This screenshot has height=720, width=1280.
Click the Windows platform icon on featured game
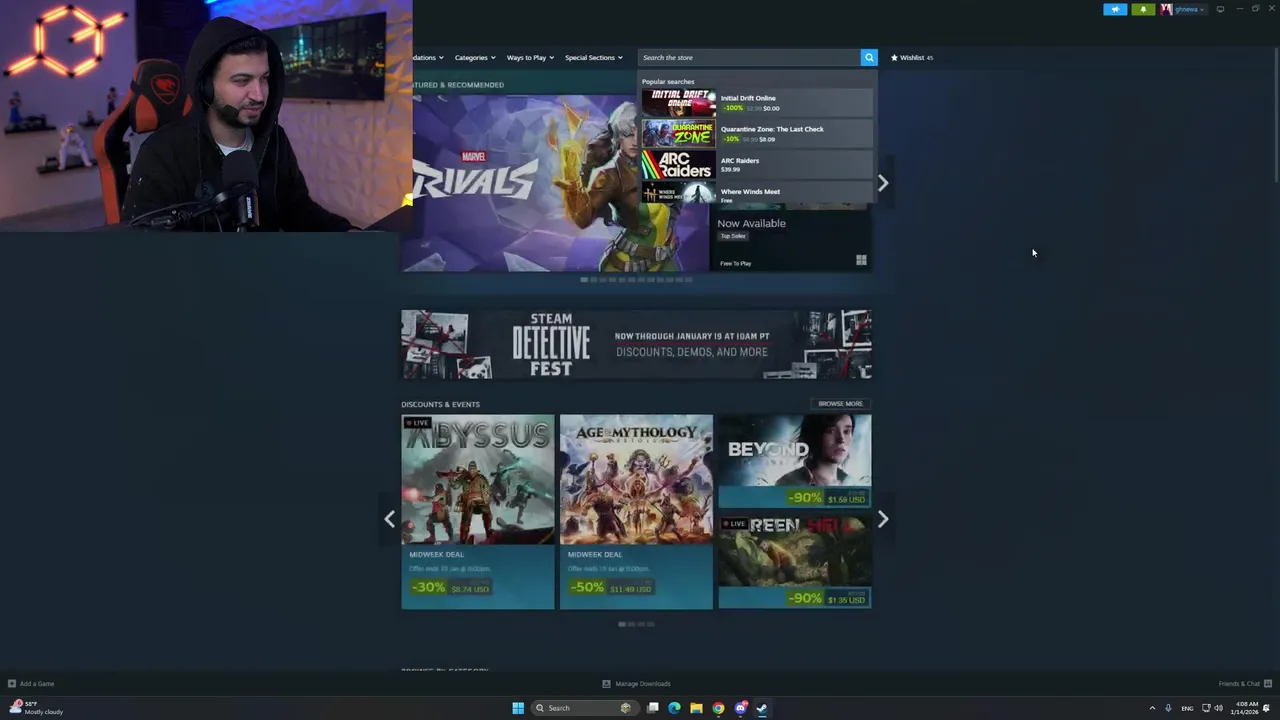(x=861, y=260)
